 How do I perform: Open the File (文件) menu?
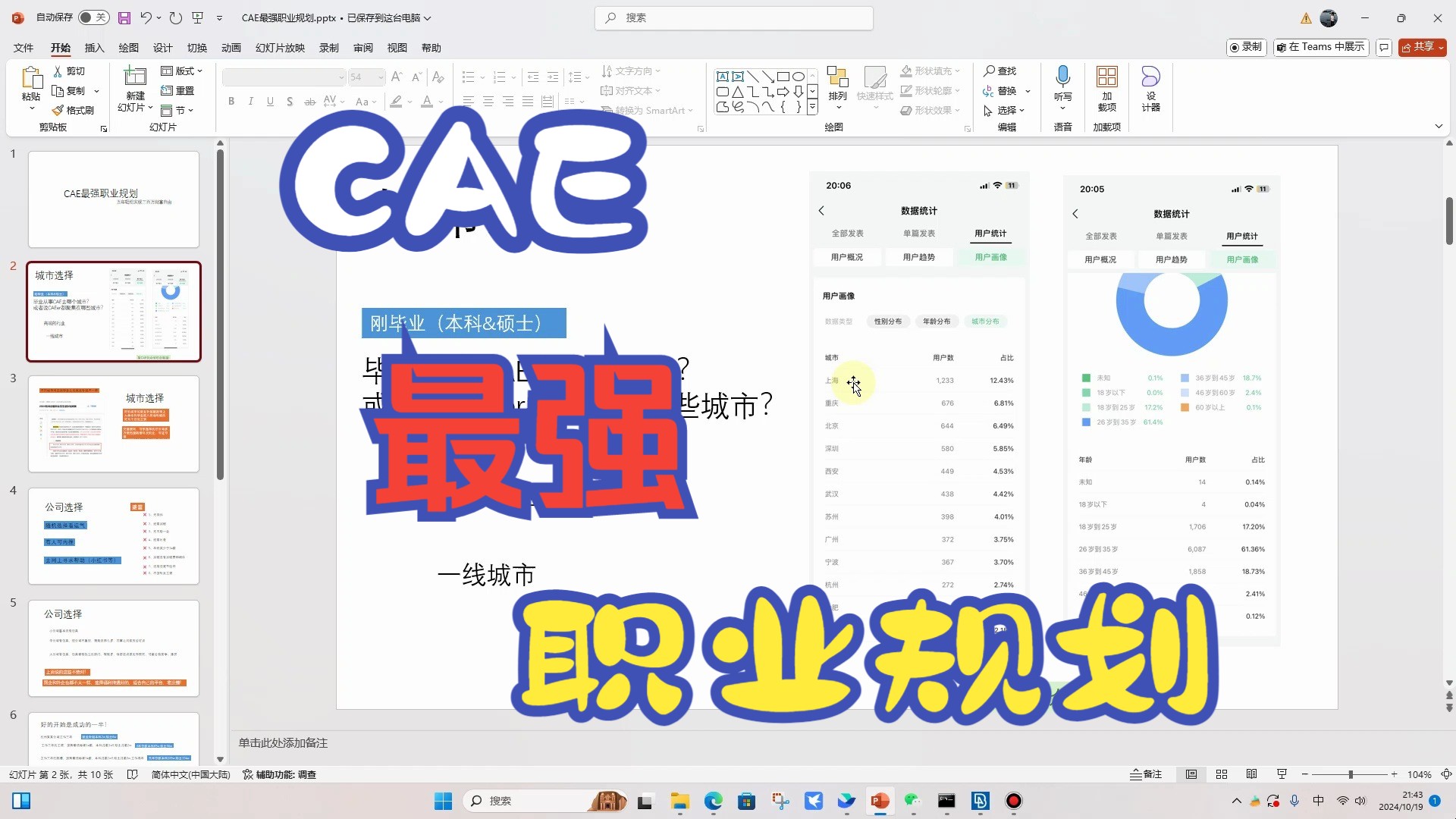click(x=24, y=48)
